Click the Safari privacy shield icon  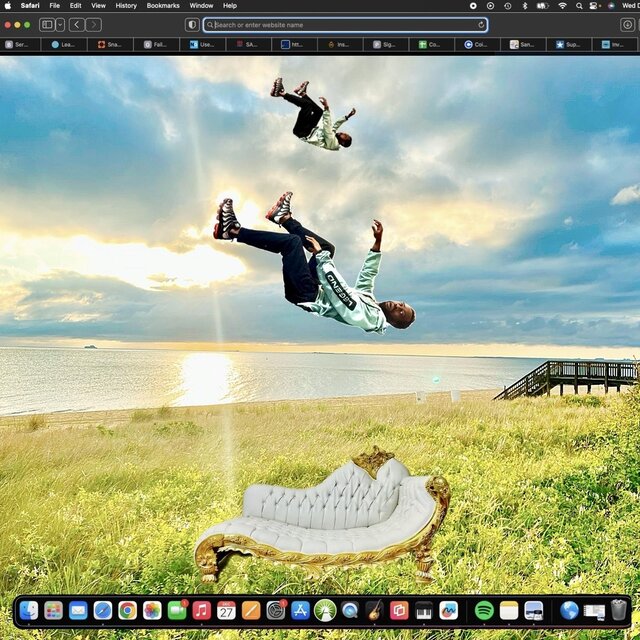coord(192,25)
